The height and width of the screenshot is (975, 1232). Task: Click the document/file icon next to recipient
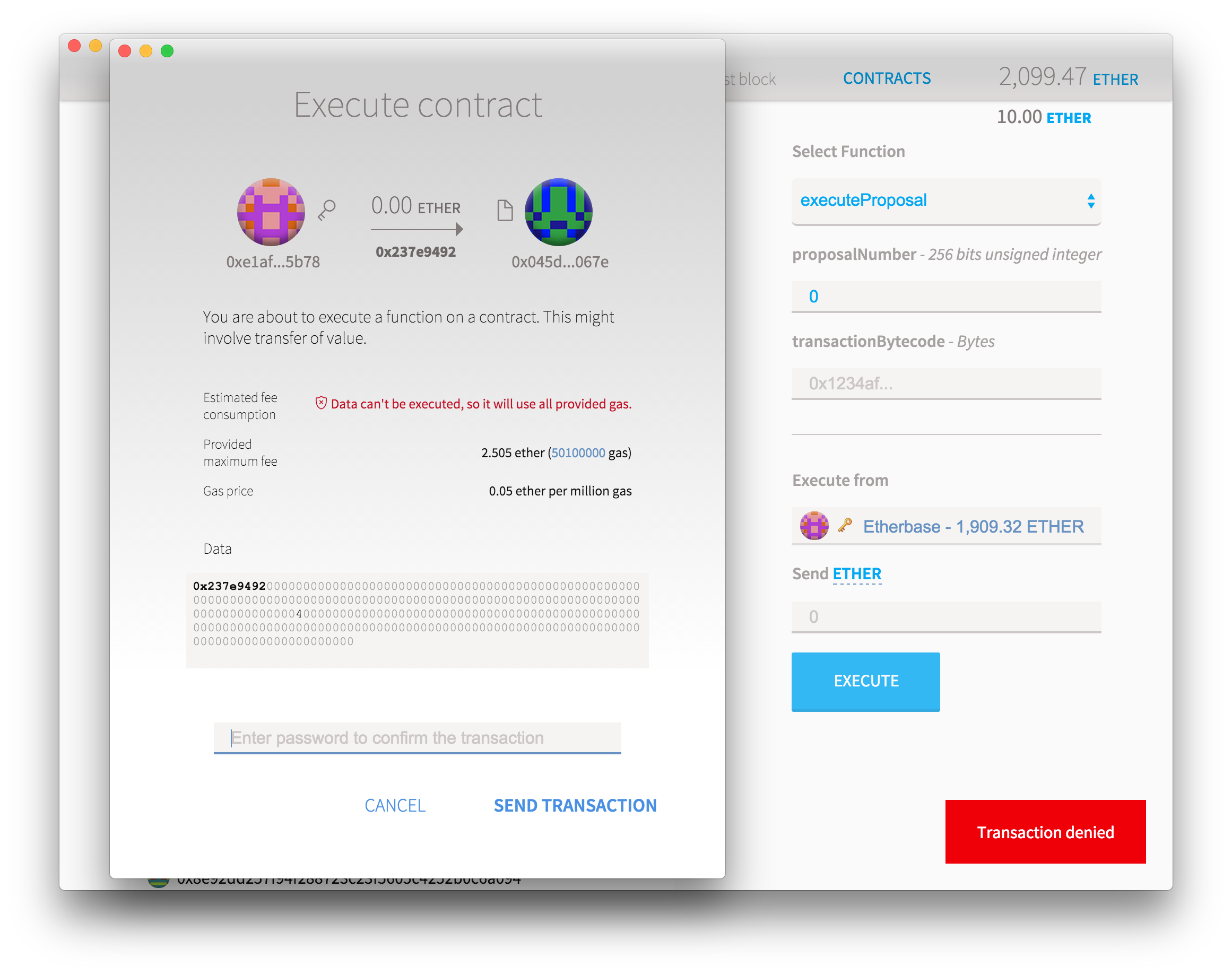pyautogui.click(x=503, y=208)
